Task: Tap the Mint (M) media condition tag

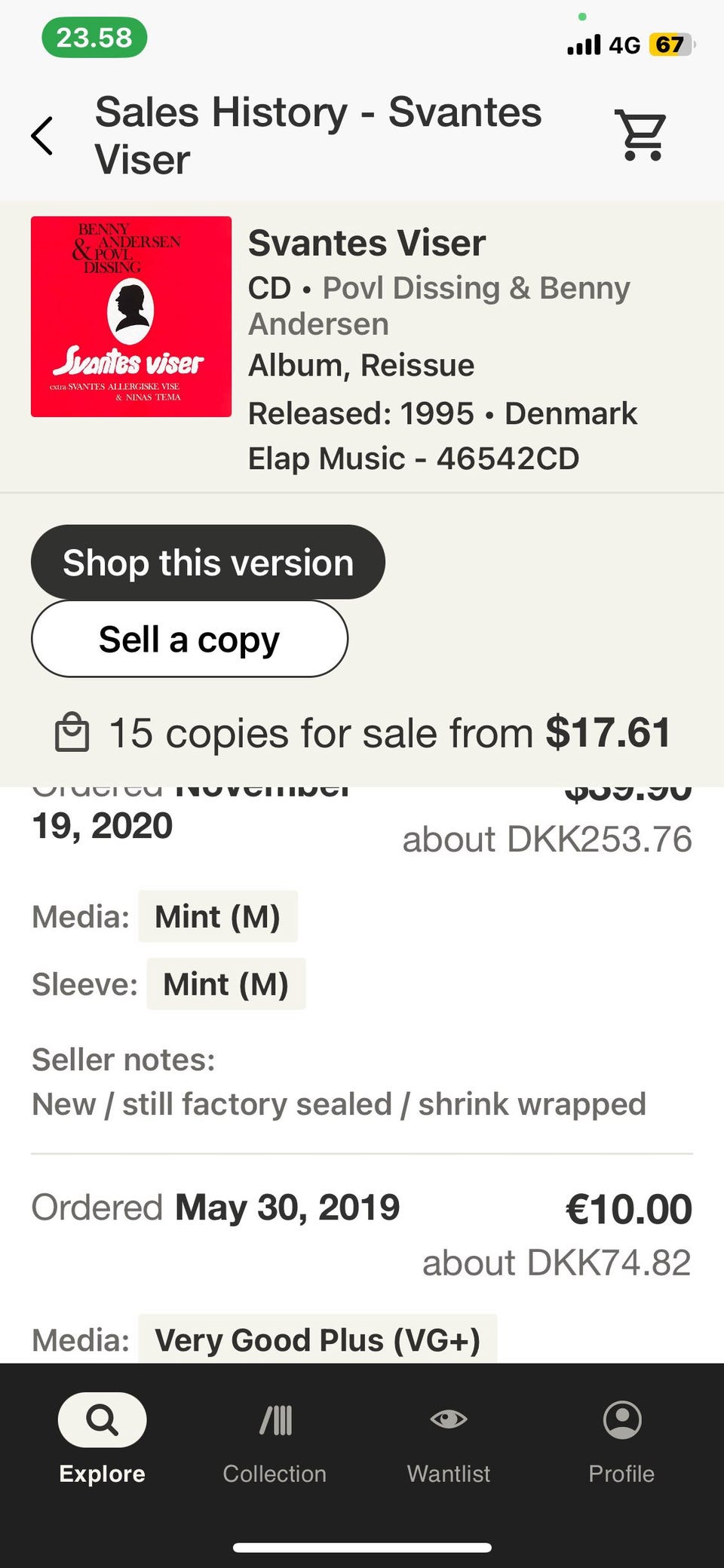Action: [217, 916]
